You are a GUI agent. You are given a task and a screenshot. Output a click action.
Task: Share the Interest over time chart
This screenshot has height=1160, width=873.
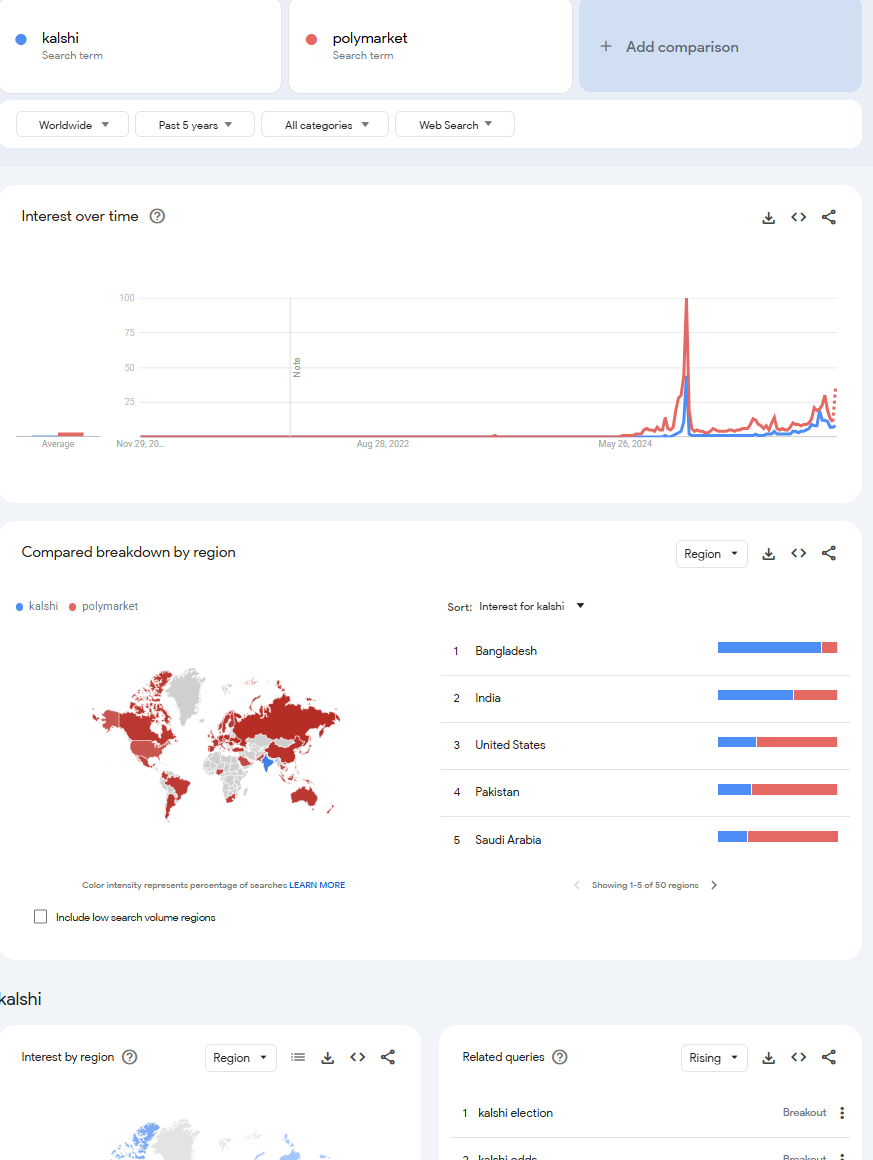828,217
